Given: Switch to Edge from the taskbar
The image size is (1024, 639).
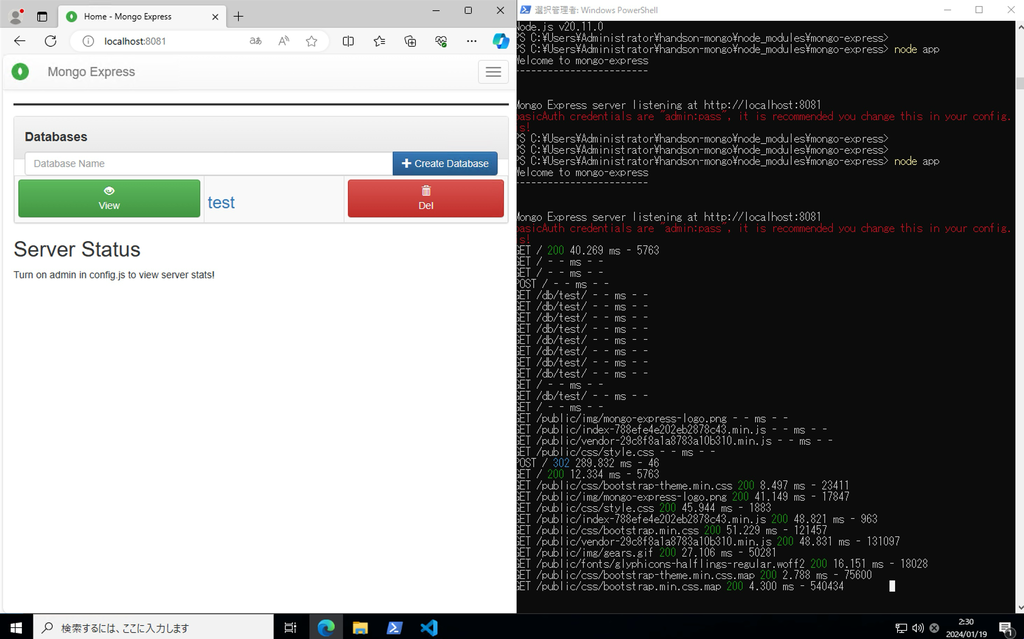Looking at the screenshot, I should [x=326, y=627].
